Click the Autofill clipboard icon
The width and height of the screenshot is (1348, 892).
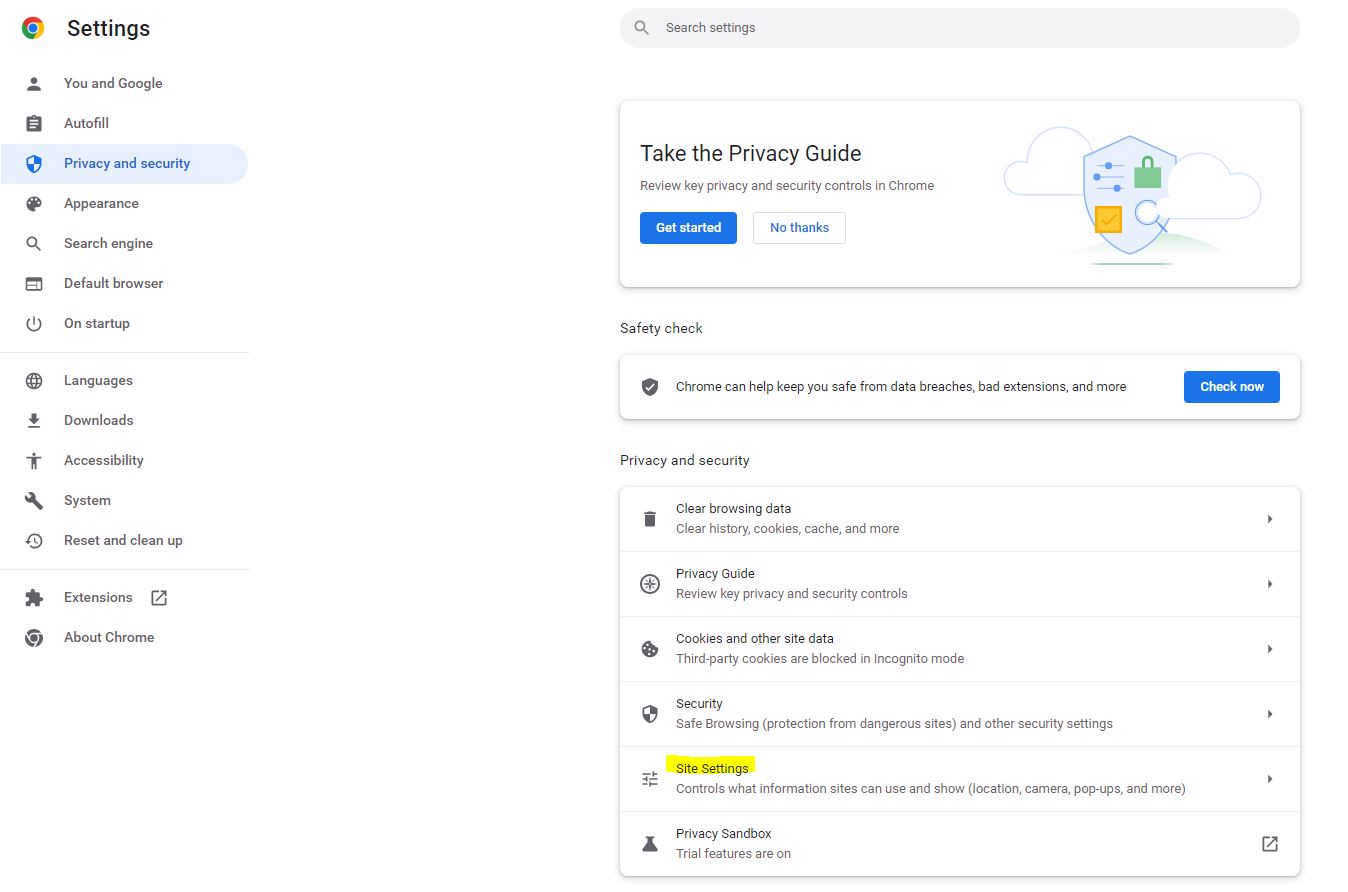(34, 123)
